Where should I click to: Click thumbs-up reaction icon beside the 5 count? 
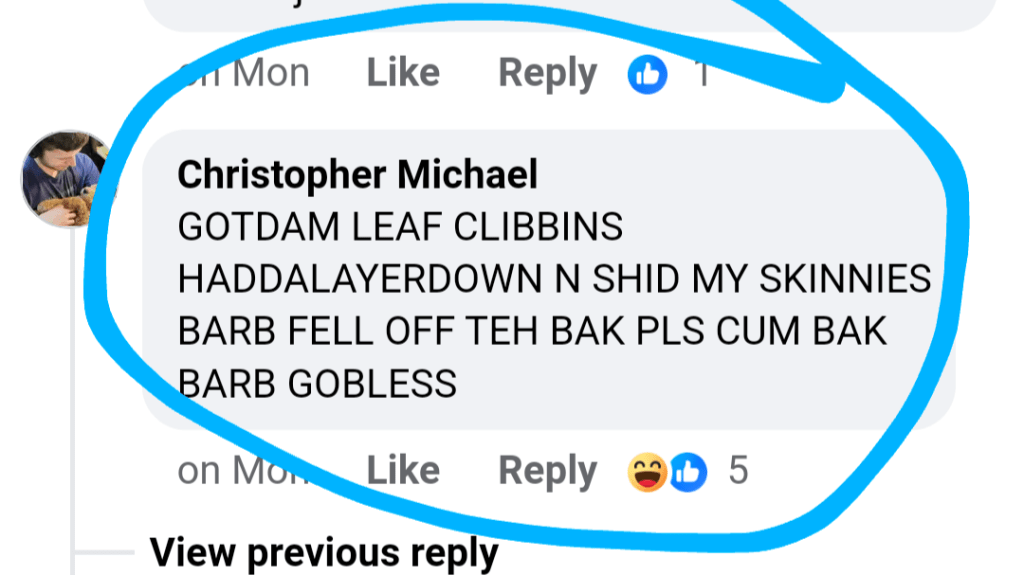click(688, 472)
